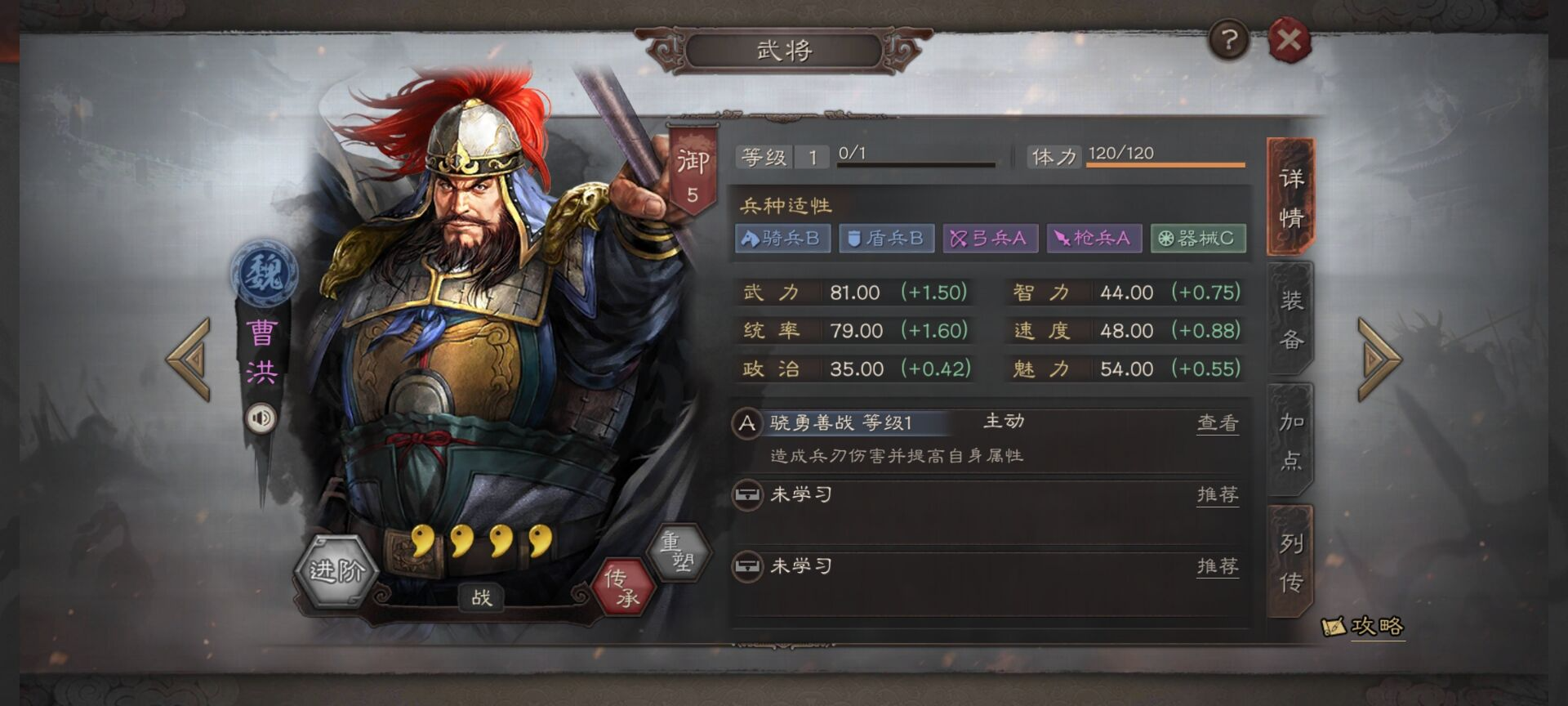This screenshot has width=1568, height=706.
Task: Click the red 传承 hexagon icon
Action: (622, 587)
